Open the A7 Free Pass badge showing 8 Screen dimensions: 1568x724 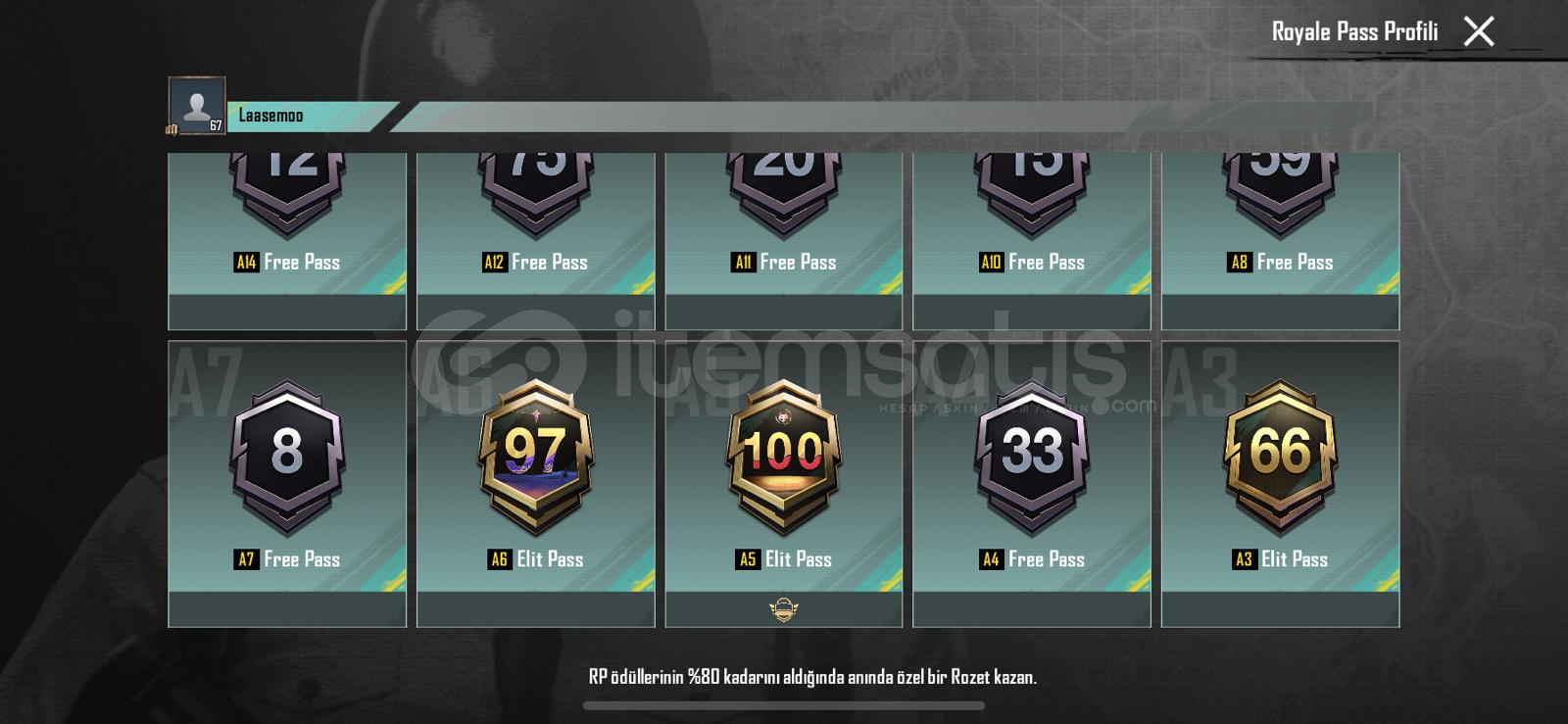287,457
